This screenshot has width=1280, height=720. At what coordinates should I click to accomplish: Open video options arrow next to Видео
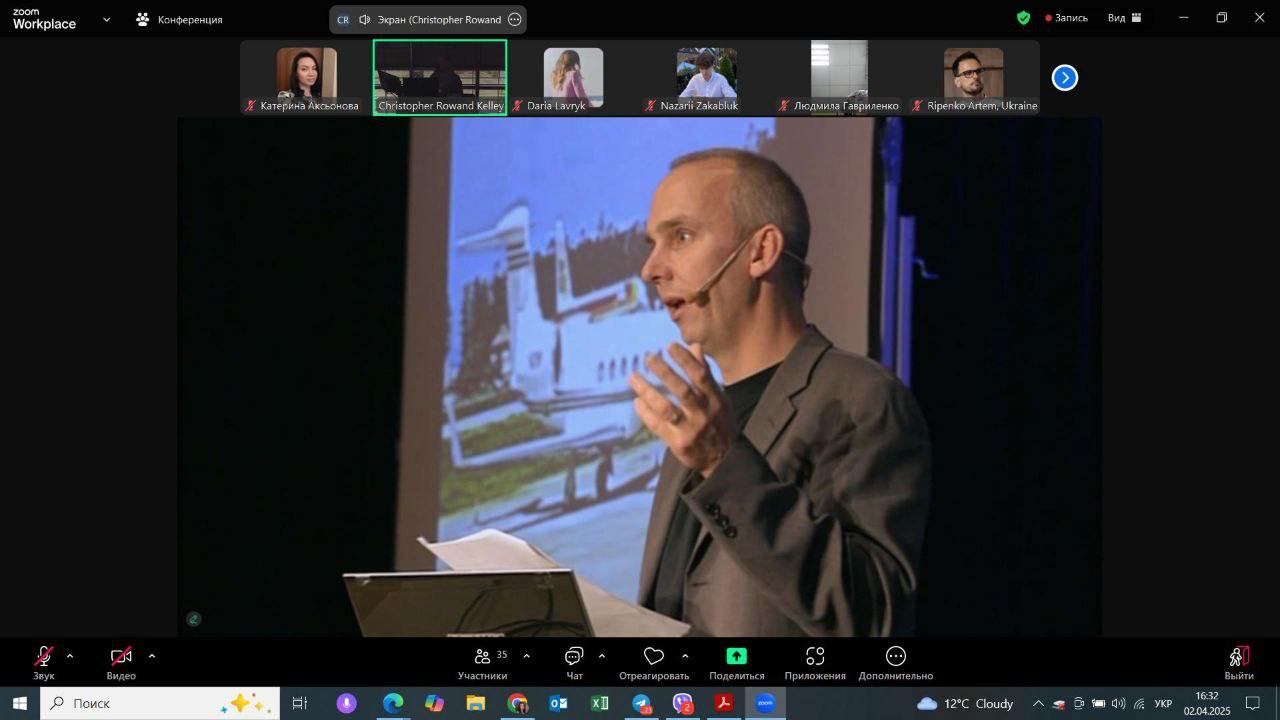pyautogui.click(x=152, y=657)
